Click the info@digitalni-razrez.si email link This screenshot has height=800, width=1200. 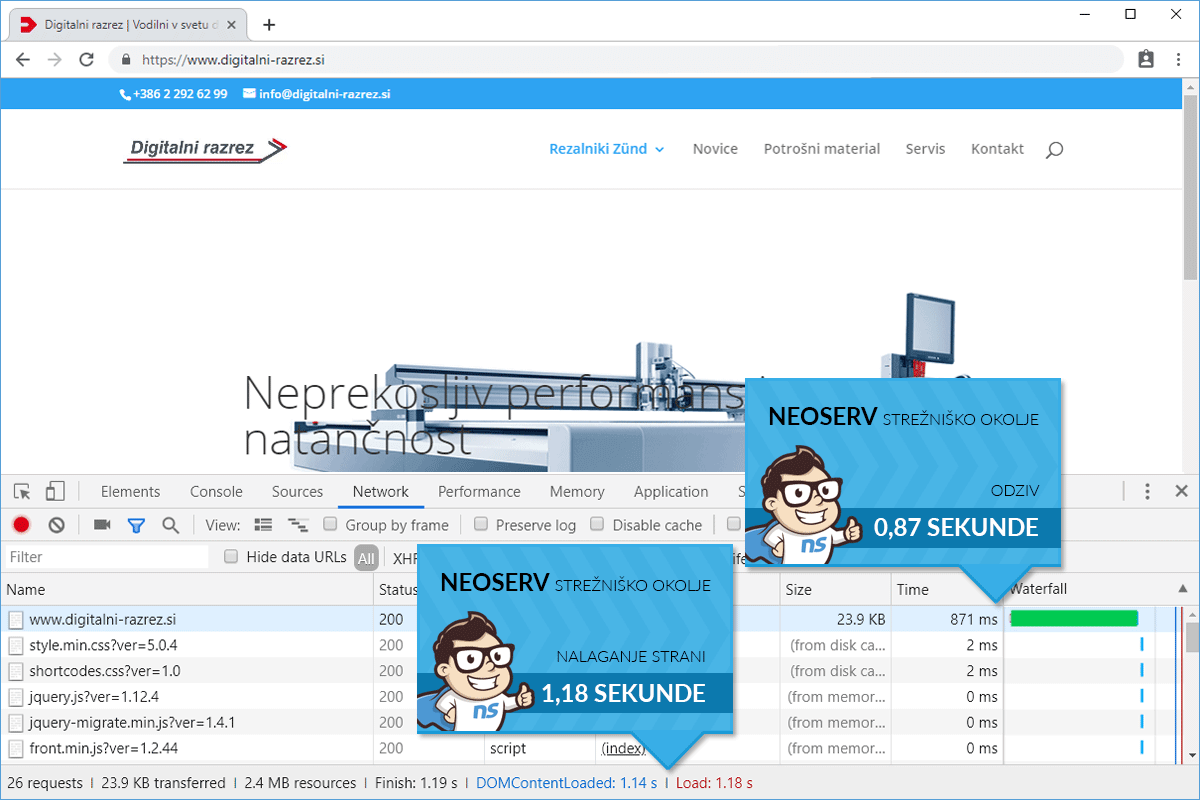pos(324,94)
